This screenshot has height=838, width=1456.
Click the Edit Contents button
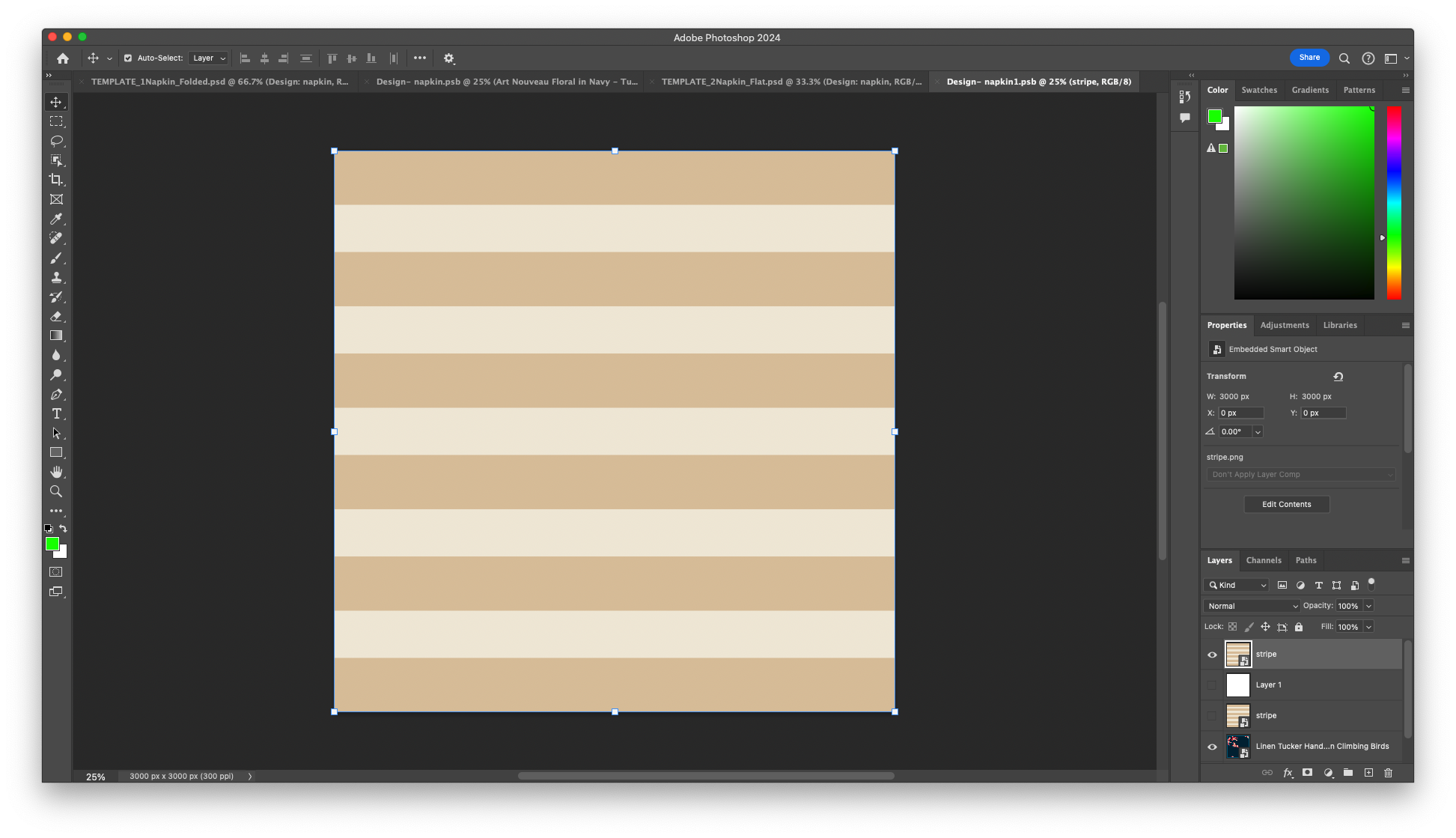pyautogui.click(x=1286, y=504)
